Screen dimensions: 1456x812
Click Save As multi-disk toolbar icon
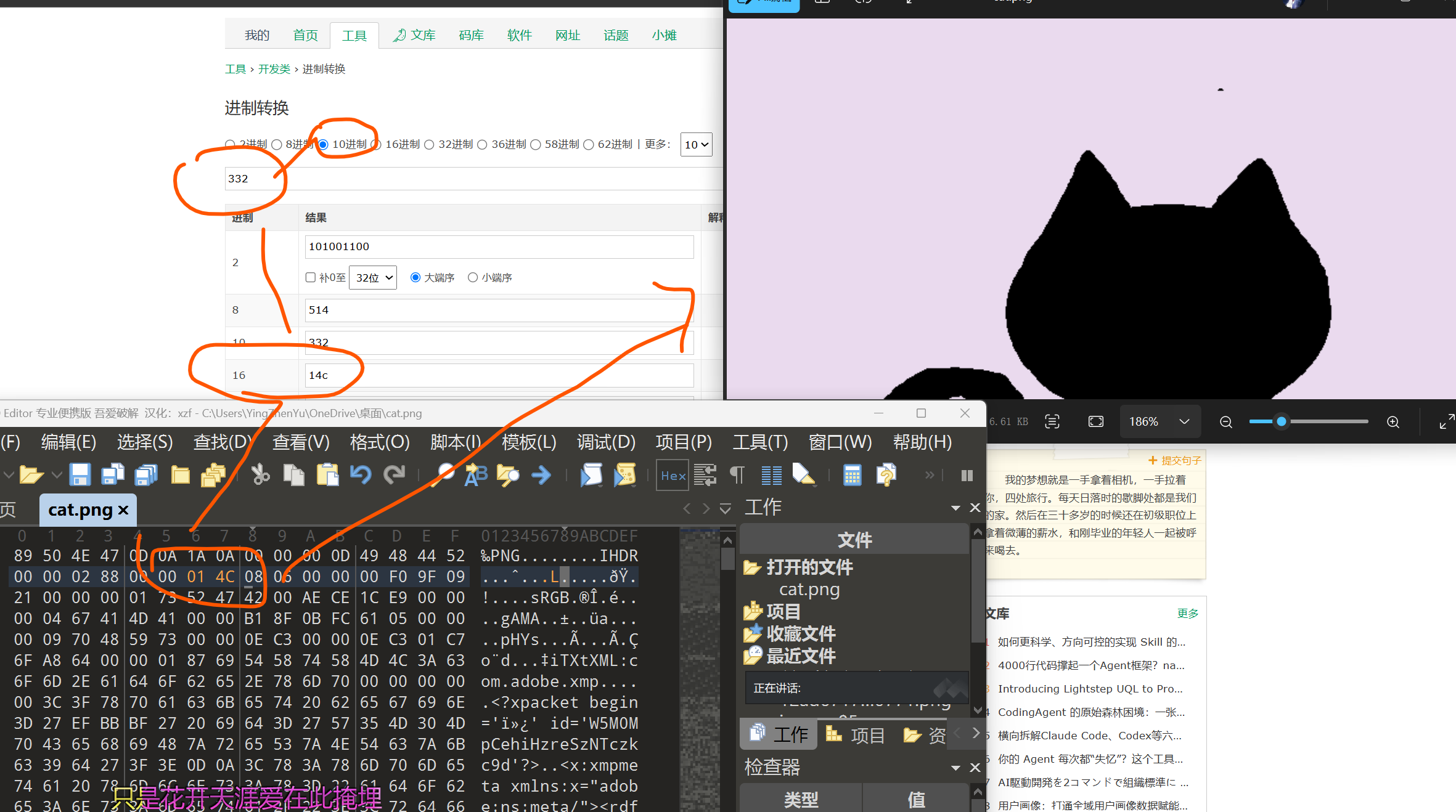click(113, 475)
